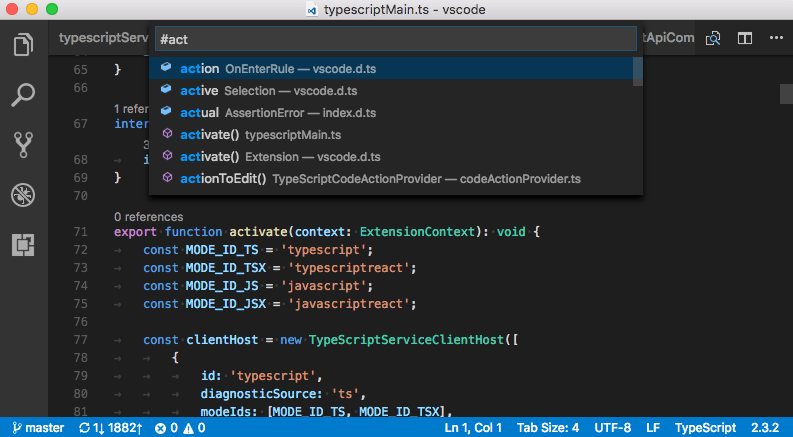Screen dimensions: 793x437
Task: Select the actual AssertionError result
Action: [x=391, y=113]
